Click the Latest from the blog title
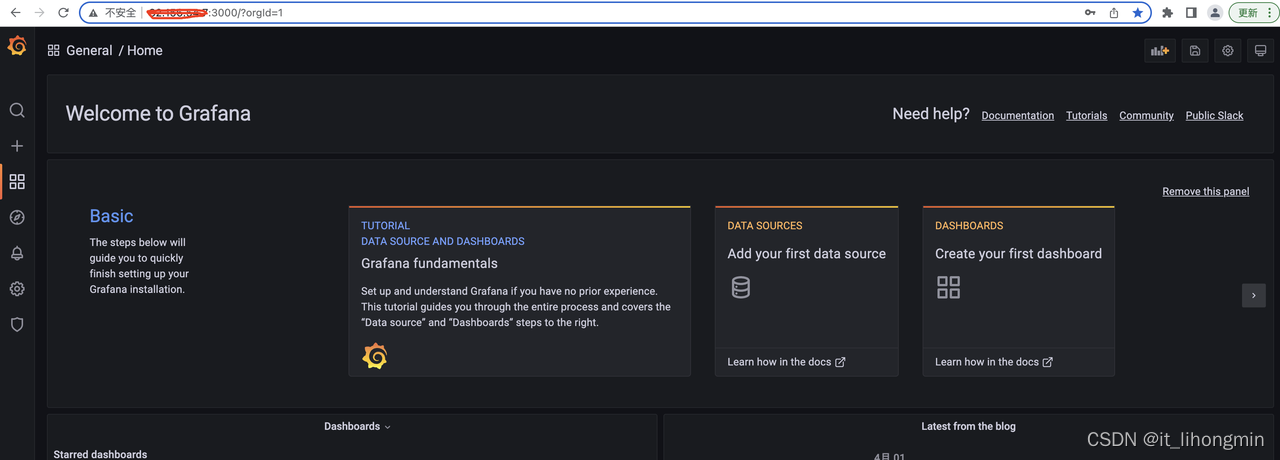 tap(968, 426)
